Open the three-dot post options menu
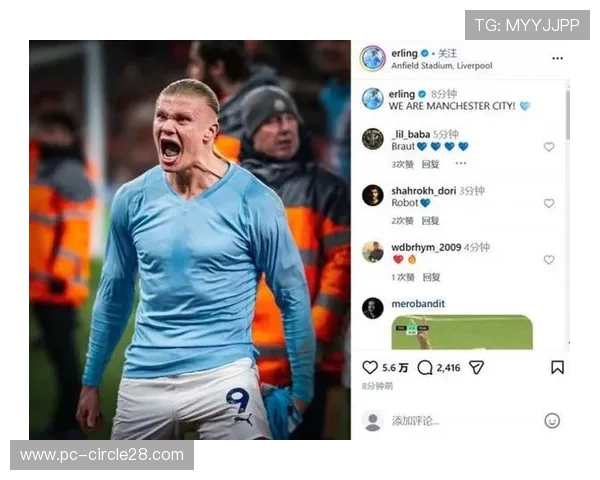Viewport: 600px width, 480px height. [x=558, y=58]
